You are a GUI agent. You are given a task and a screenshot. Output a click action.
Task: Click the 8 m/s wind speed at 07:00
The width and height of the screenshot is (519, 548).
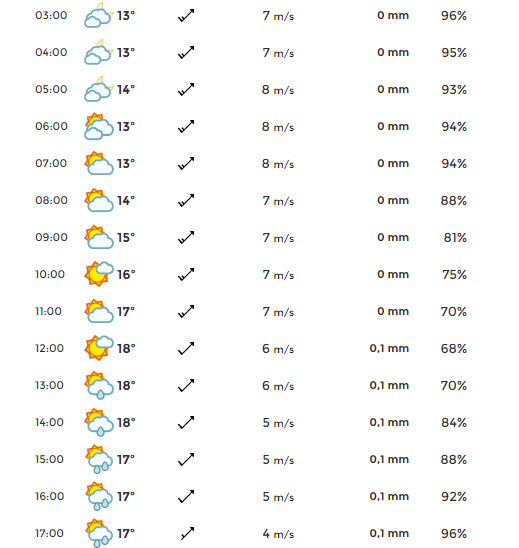[x=278, y=164]
